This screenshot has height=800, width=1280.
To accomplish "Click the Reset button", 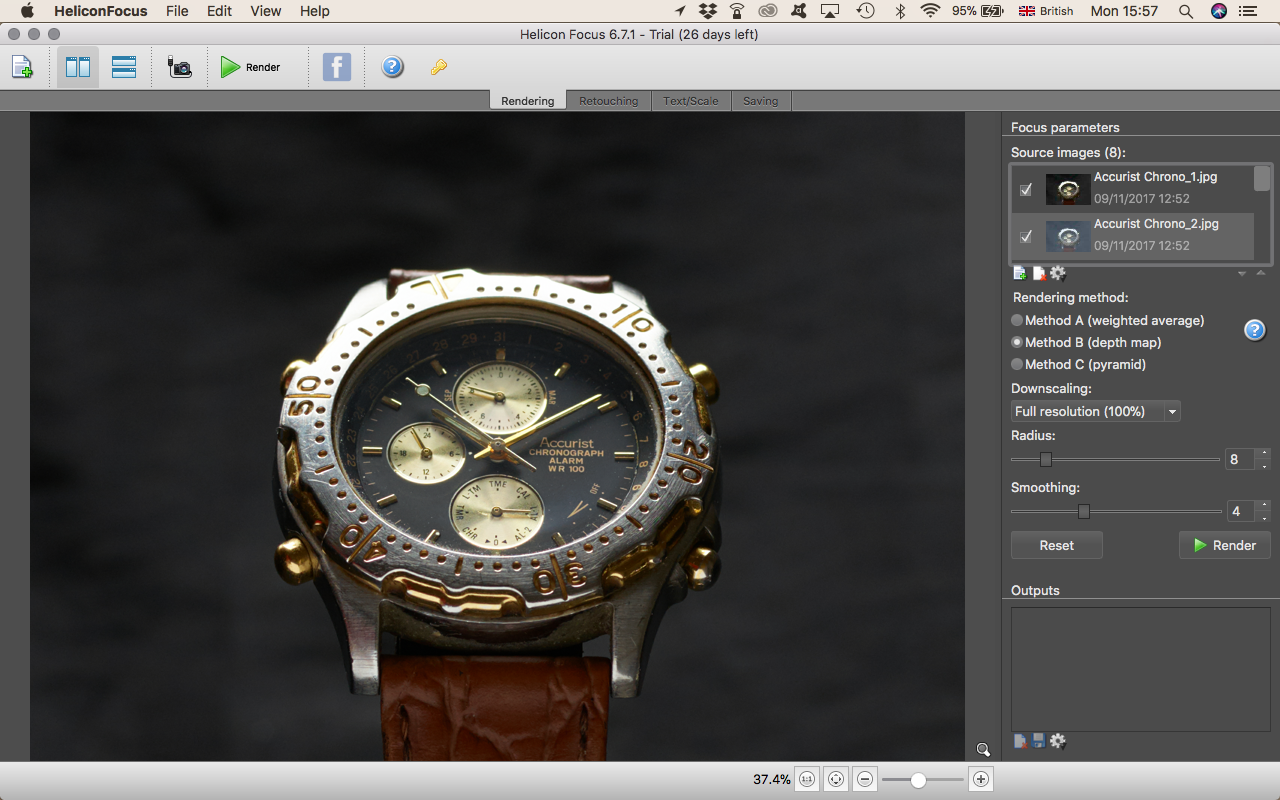I will click(x=1057, y=545).
